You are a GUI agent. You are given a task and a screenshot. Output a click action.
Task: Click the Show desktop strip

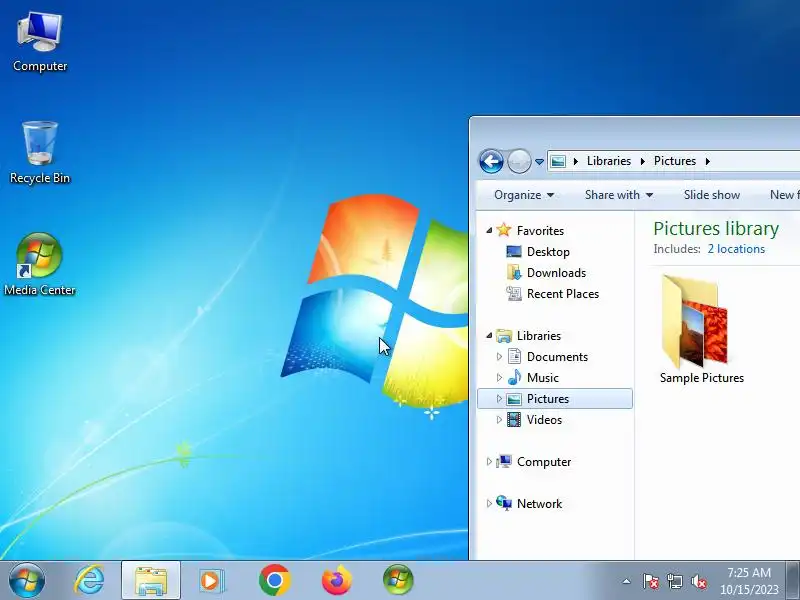click(793, 580)
